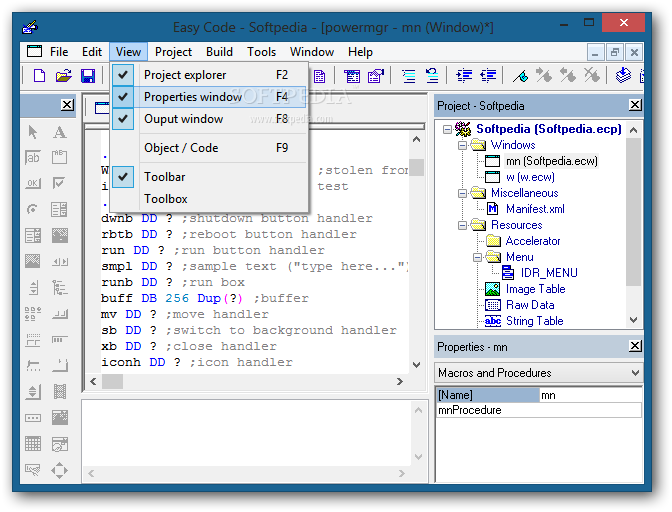This screenshot has height=512, width=672.
Task: Click the stacked layers toolbar icon
Action: pyautogui.click(x=623, y=76)
